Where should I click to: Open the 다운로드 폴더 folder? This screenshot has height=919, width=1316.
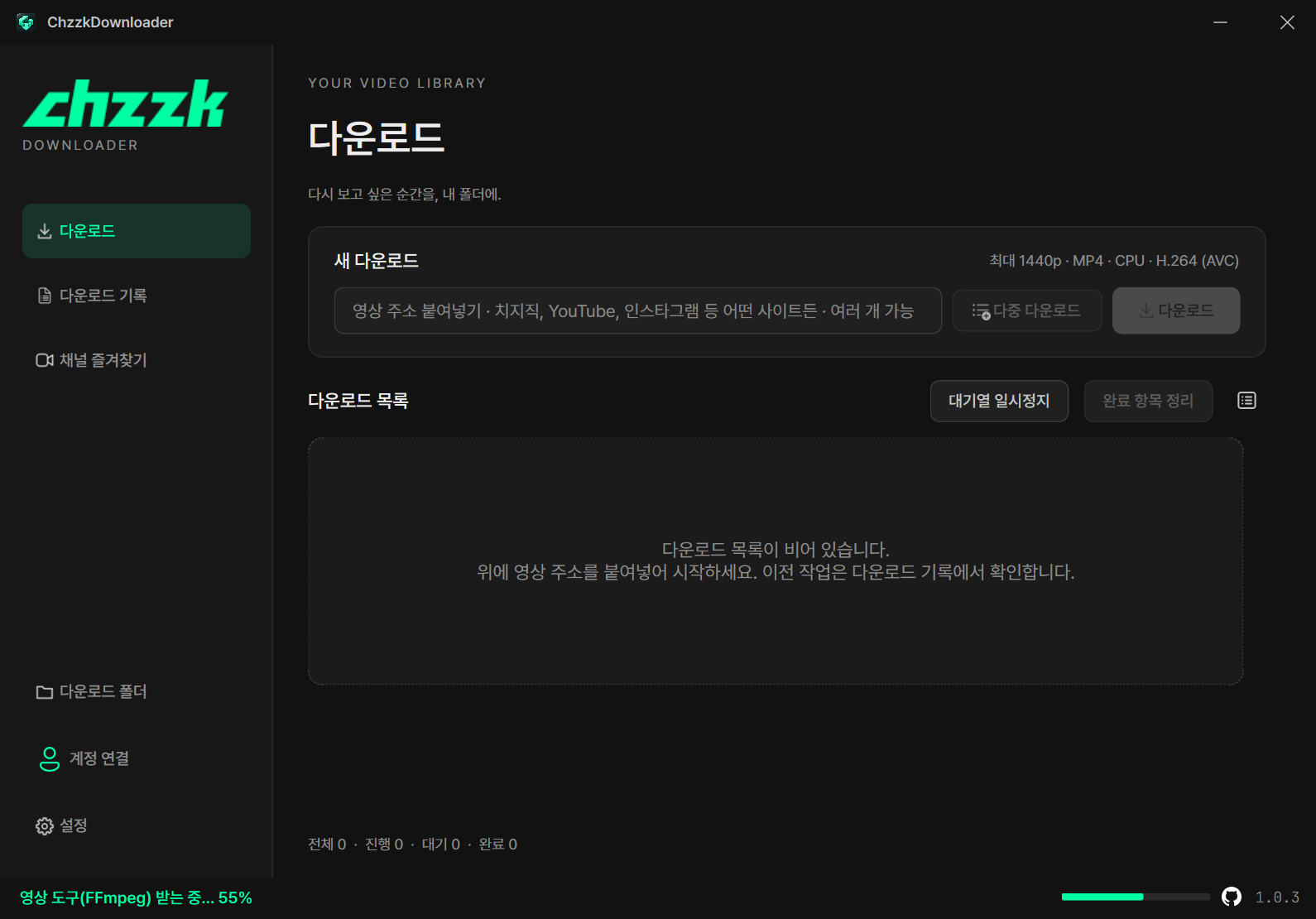pos(137,691)
